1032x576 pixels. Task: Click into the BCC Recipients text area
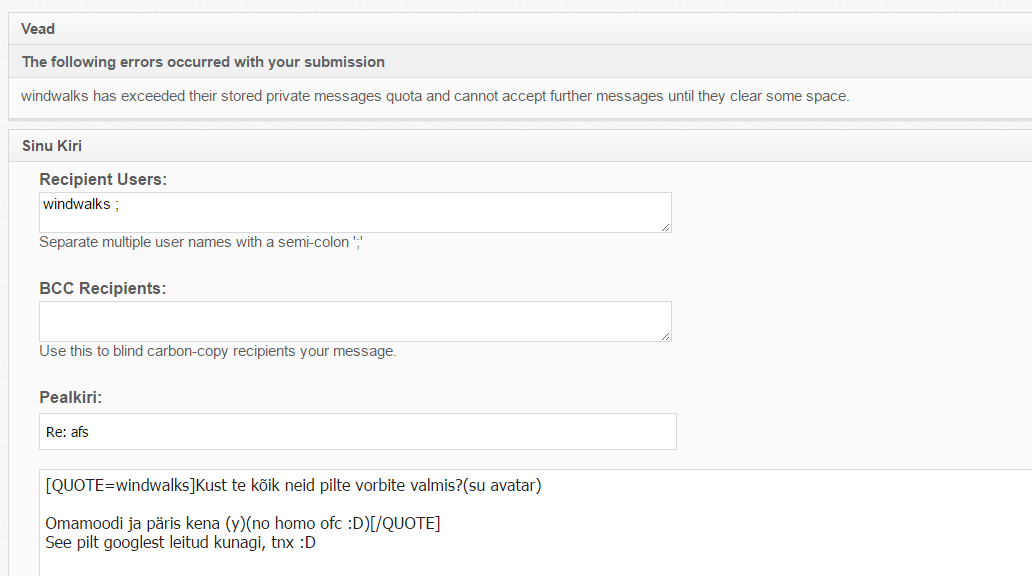click(354, 321)
